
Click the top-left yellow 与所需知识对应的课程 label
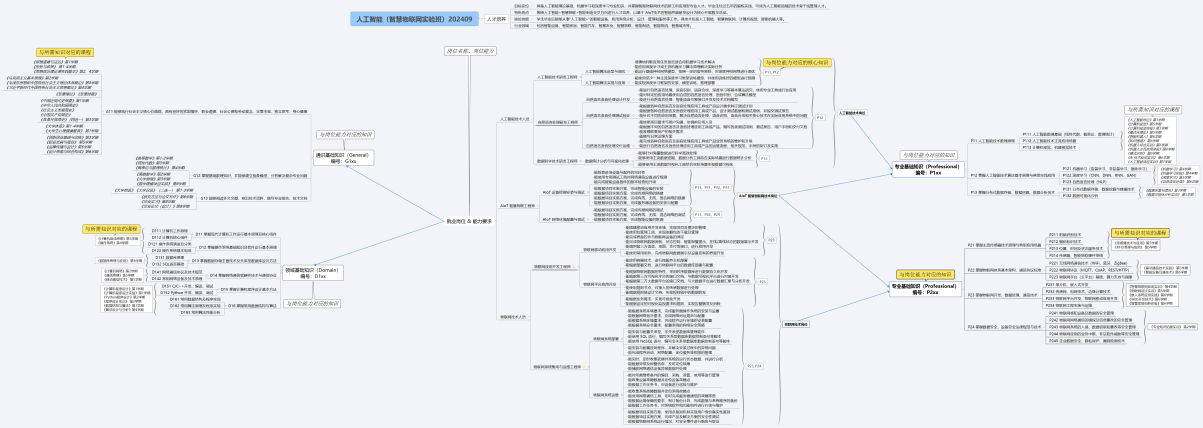click(65, 51)
